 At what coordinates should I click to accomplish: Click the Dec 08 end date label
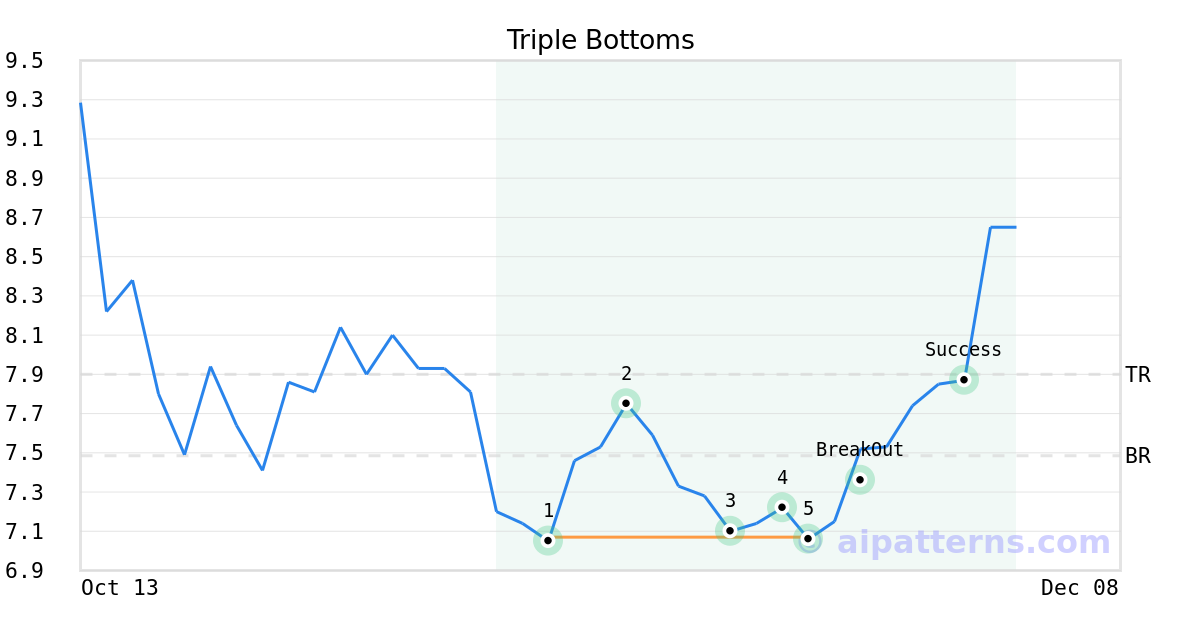[x=1079, y=588]
